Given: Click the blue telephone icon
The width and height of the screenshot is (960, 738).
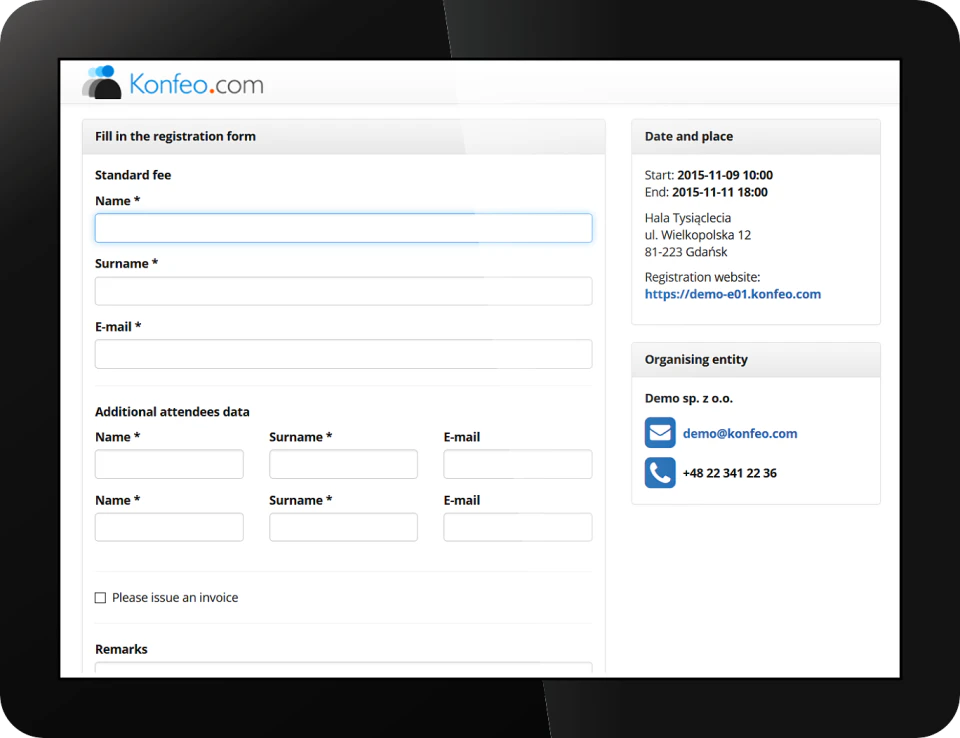Looking at the screenshot, I should point(659,472).
